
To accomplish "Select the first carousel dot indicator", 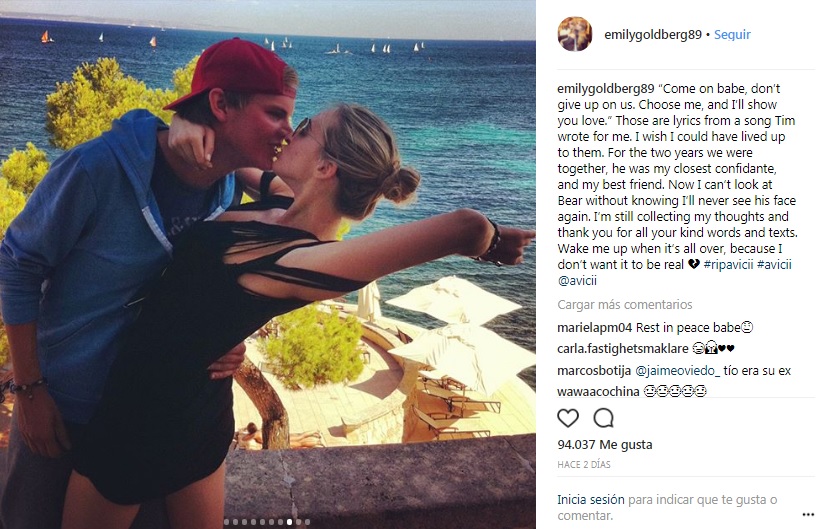I will coord(226,522).
